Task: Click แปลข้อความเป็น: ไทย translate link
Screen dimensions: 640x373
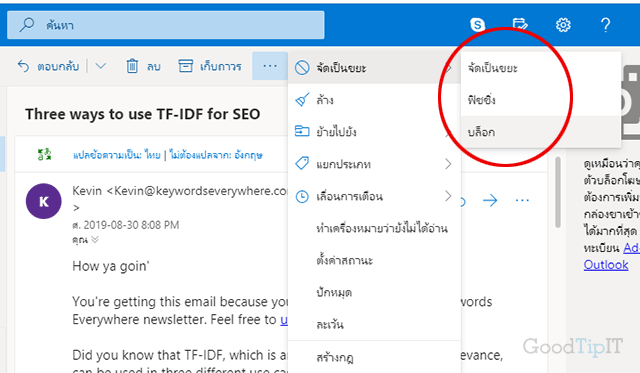Action: point(117,155)
